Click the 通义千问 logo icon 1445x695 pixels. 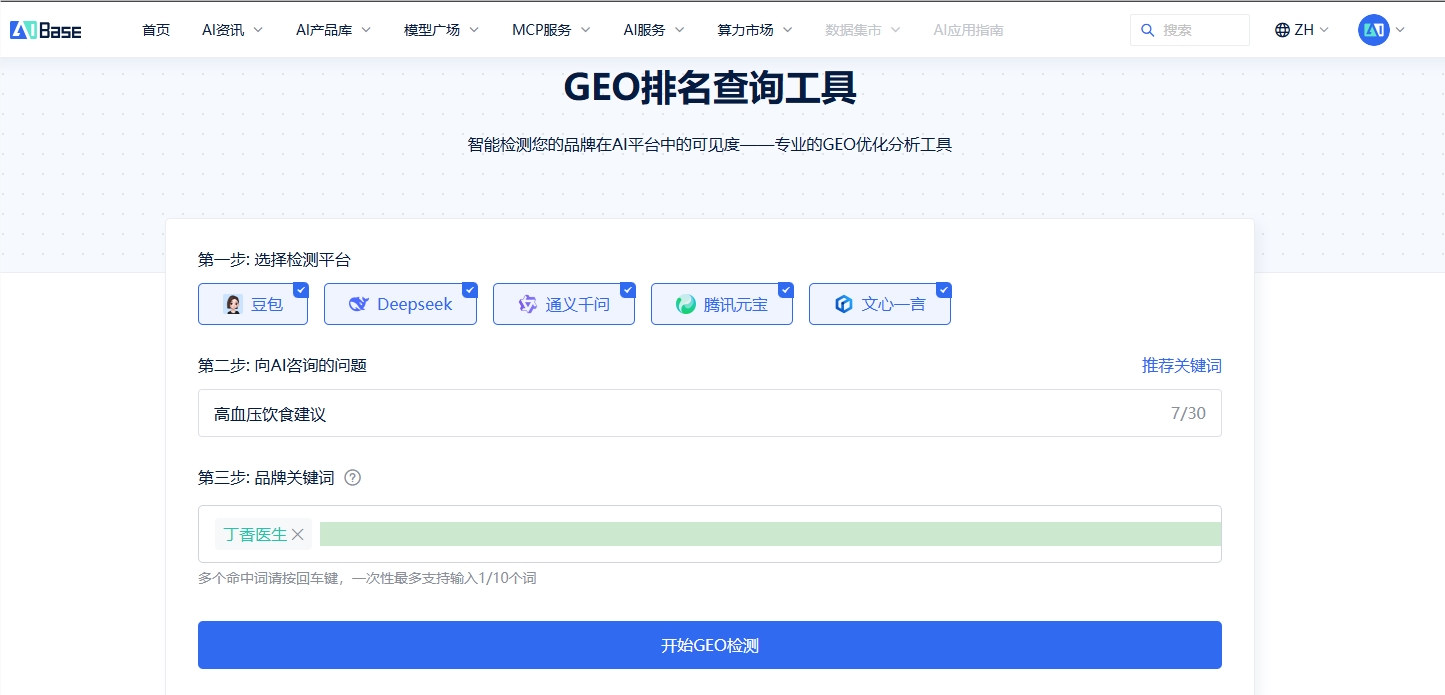[x=528, y=304]
